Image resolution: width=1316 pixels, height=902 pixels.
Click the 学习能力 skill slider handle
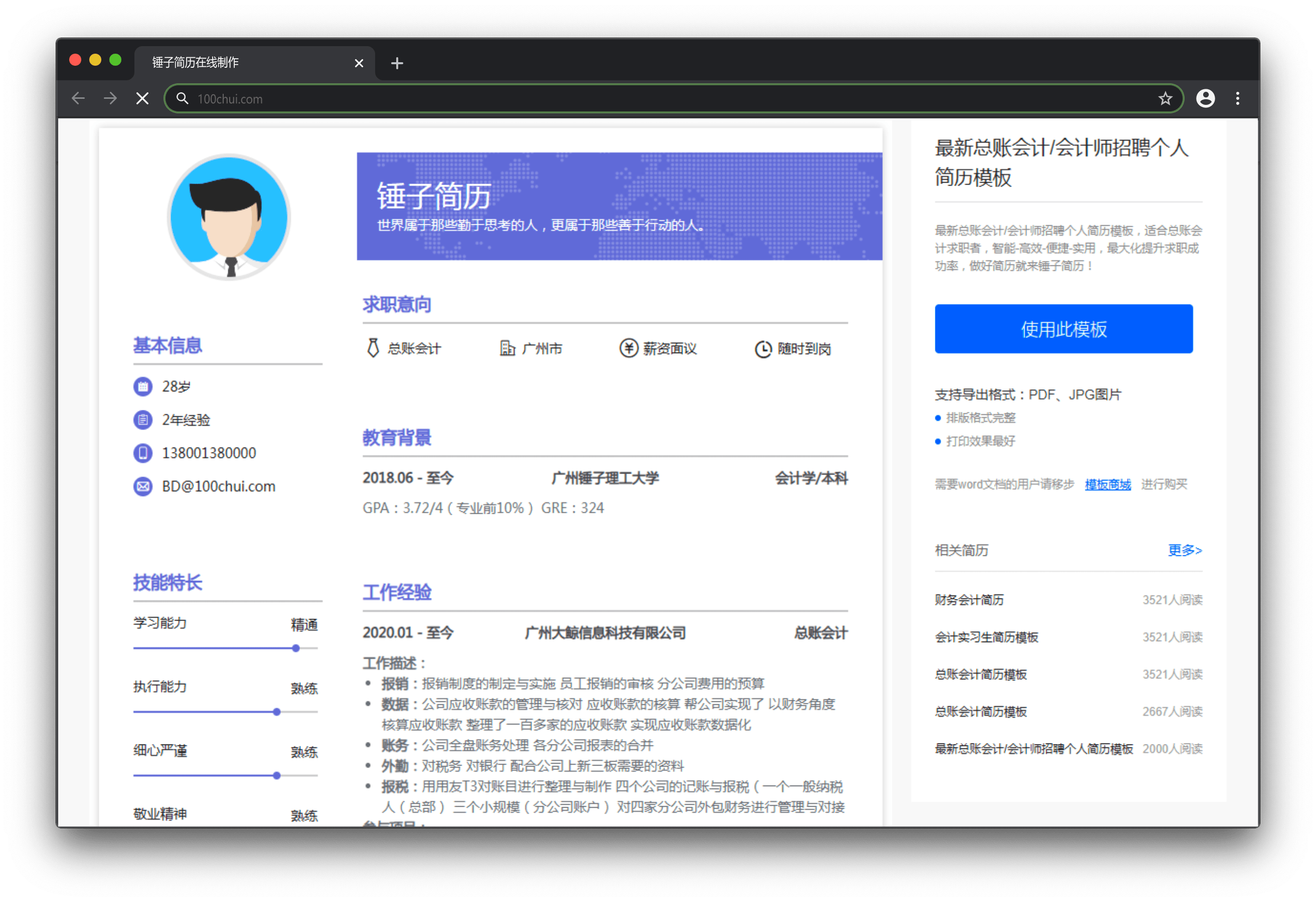pyautogui.click(x=295, y=648)
